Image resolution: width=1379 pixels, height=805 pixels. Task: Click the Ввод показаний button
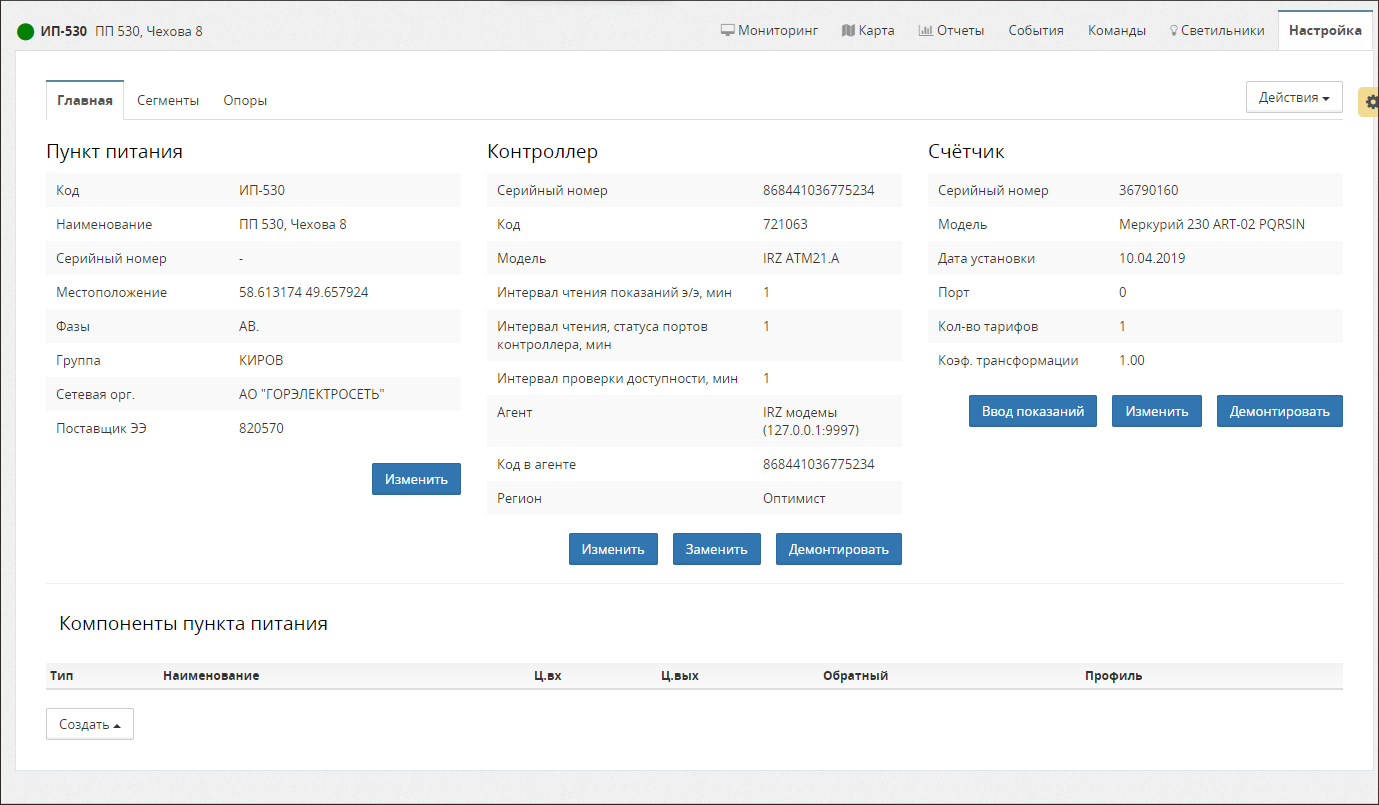(x=1032, y=411)
